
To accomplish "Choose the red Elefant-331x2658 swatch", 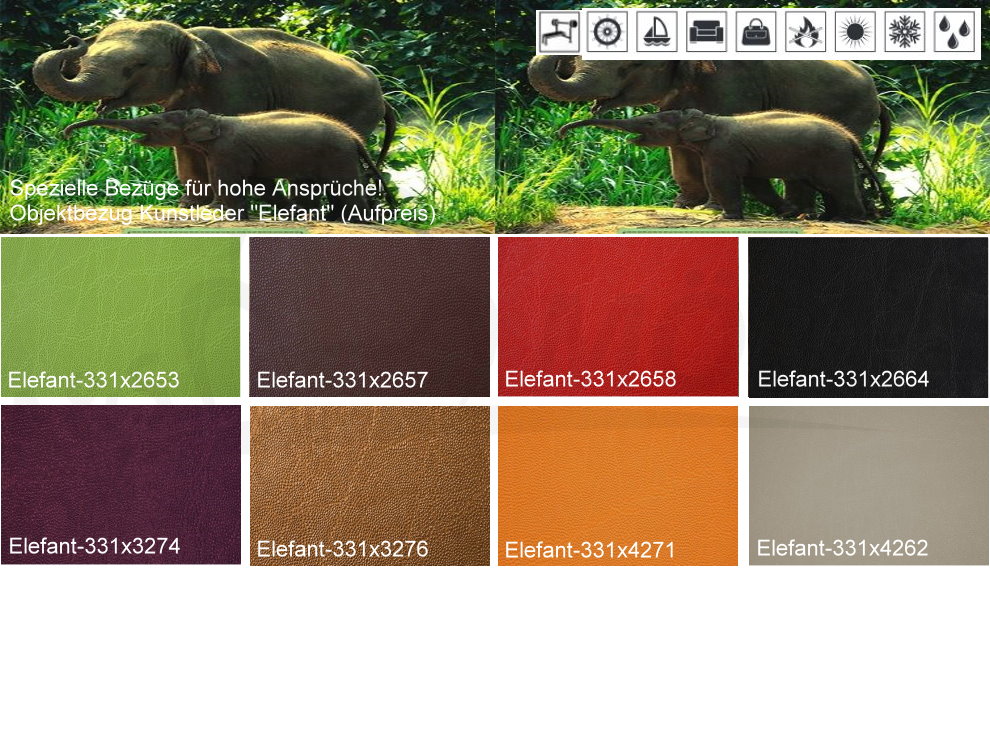I will (x=618, y=317).
